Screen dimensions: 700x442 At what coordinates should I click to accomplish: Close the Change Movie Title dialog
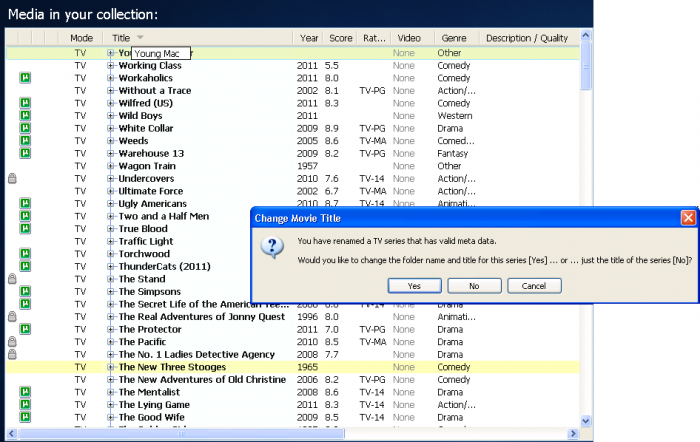pyautogui.click(x=688, y=218)
